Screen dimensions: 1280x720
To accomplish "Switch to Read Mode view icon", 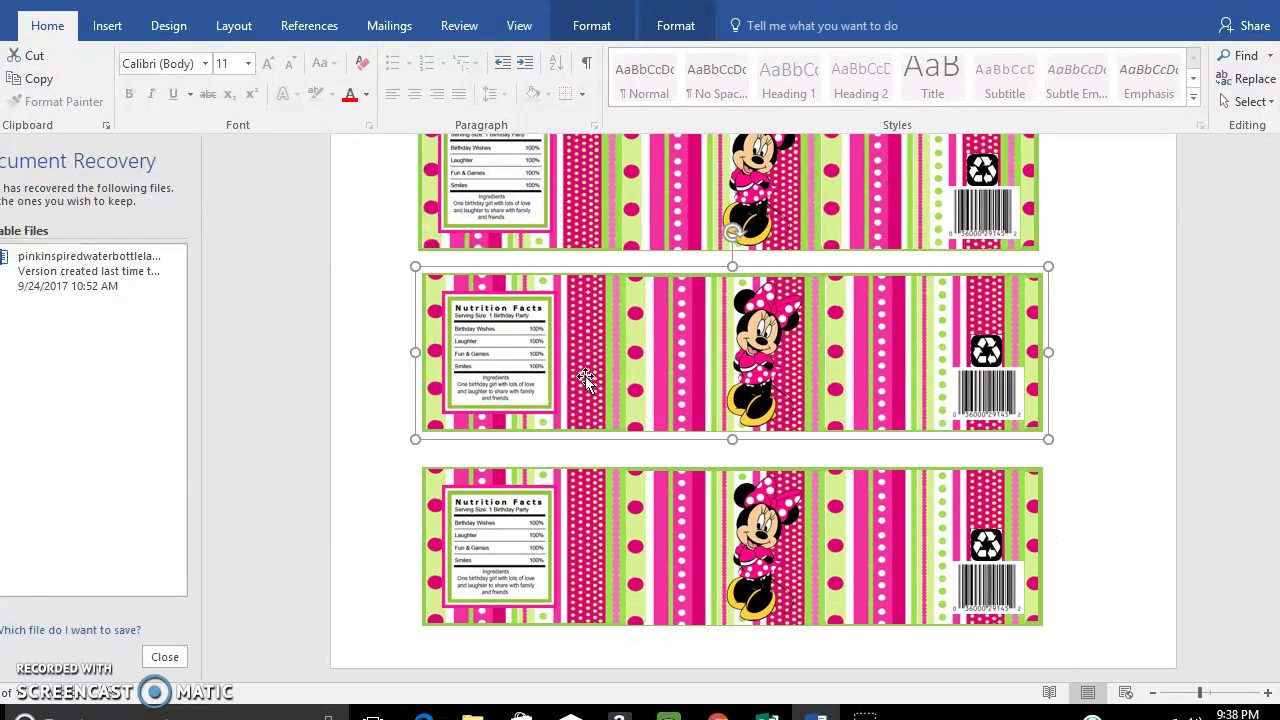I will click(x=1049, y=692).
